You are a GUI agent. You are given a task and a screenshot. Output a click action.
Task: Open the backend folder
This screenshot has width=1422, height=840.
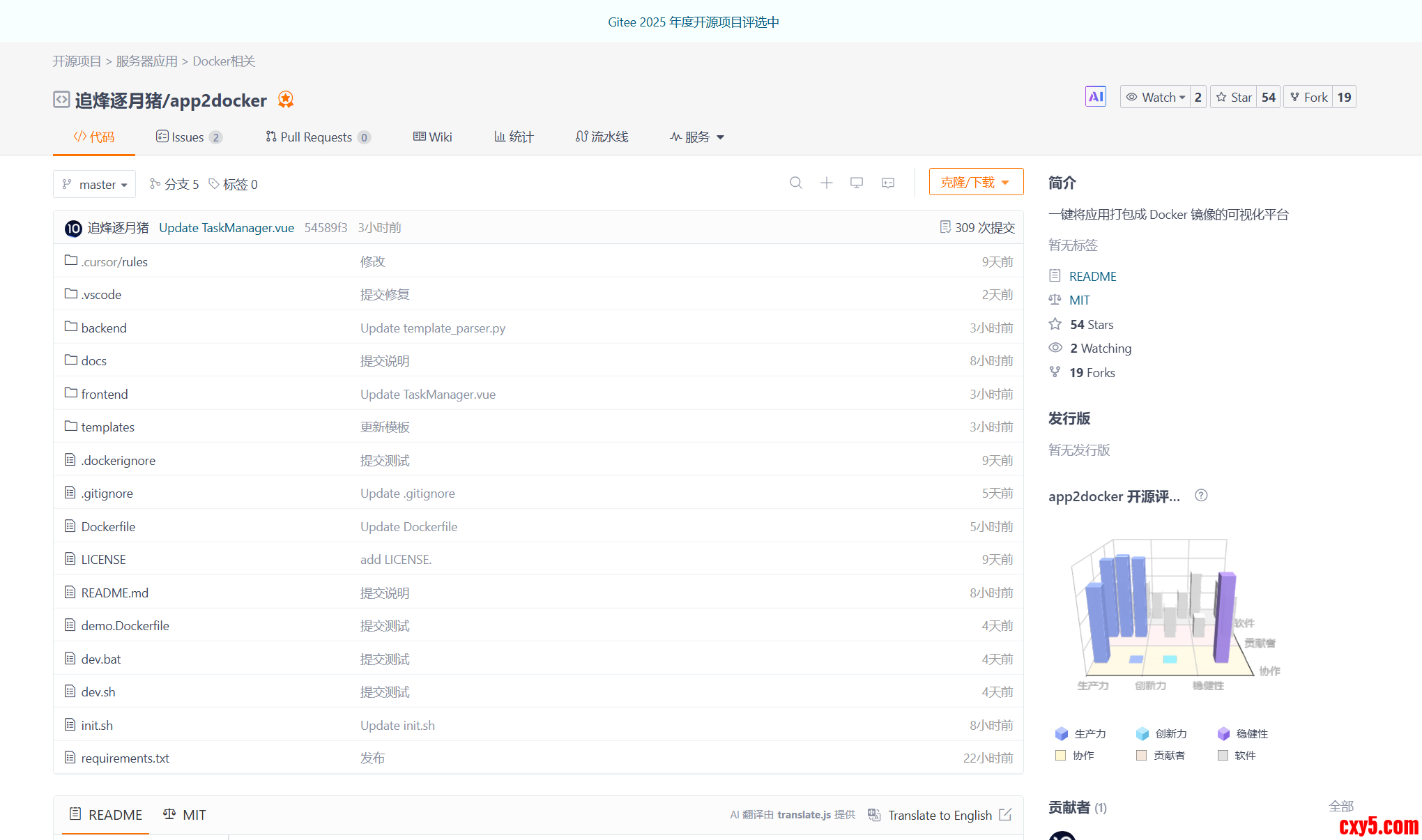[x=104, y=328]
